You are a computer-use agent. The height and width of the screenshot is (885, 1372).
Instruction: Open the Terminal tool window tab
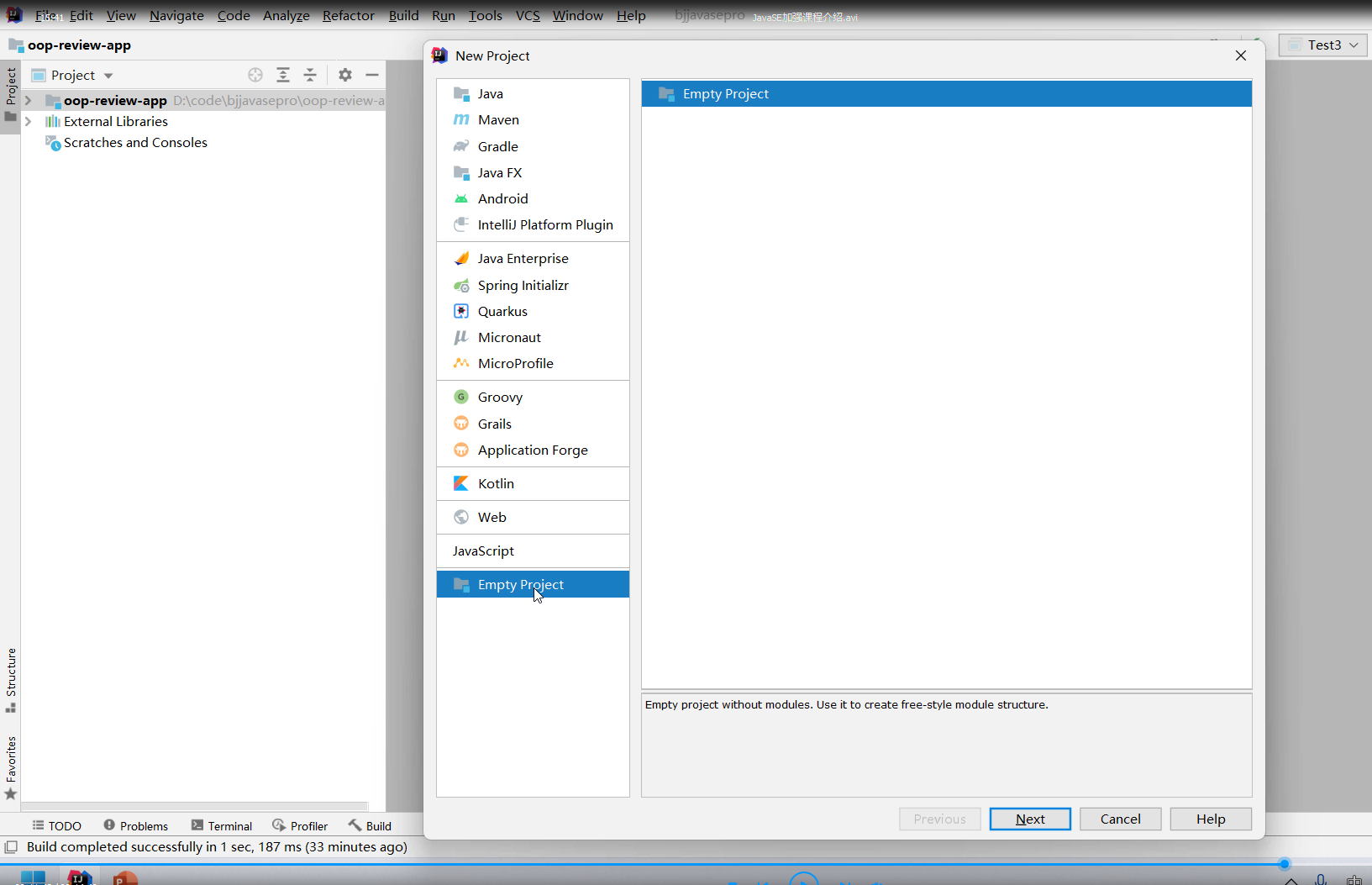(222, 825)
